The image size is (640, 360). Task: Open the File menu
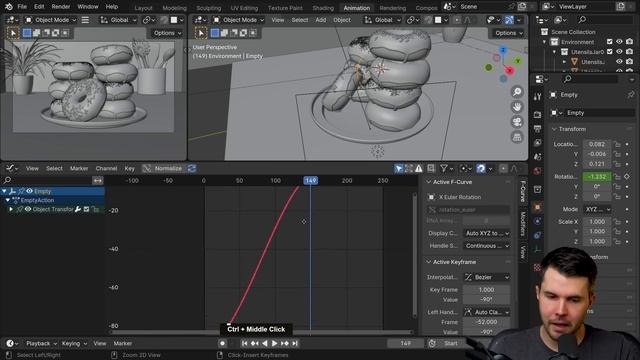[22, 7]
